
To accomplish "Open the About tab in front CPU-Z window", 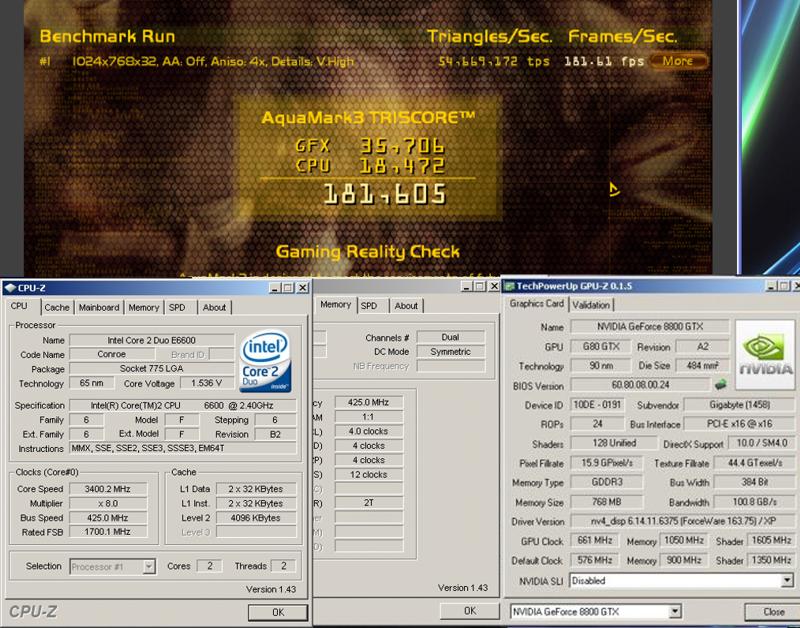I will (214, 308).
